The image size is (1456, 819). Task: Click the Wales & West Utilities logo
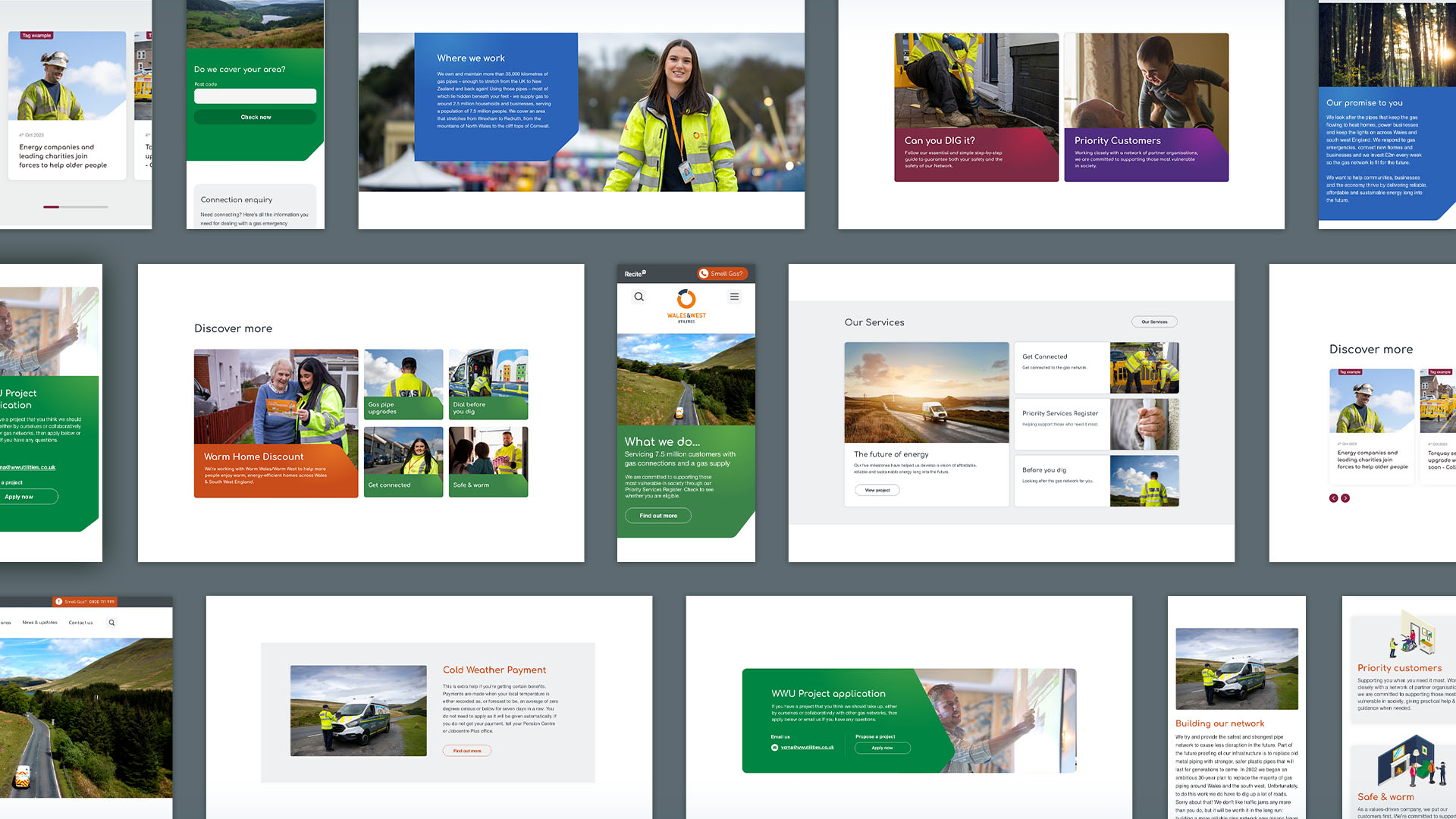686,306
